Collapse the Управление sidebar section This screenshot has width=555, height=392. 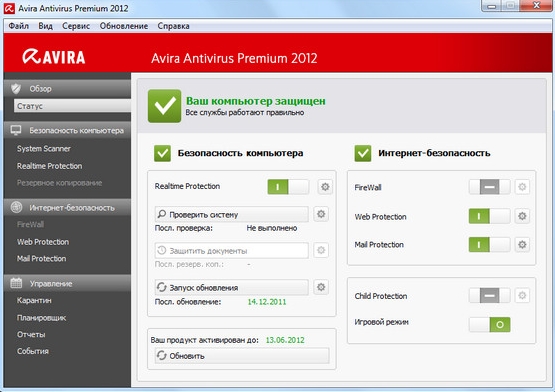coord(67,283)
